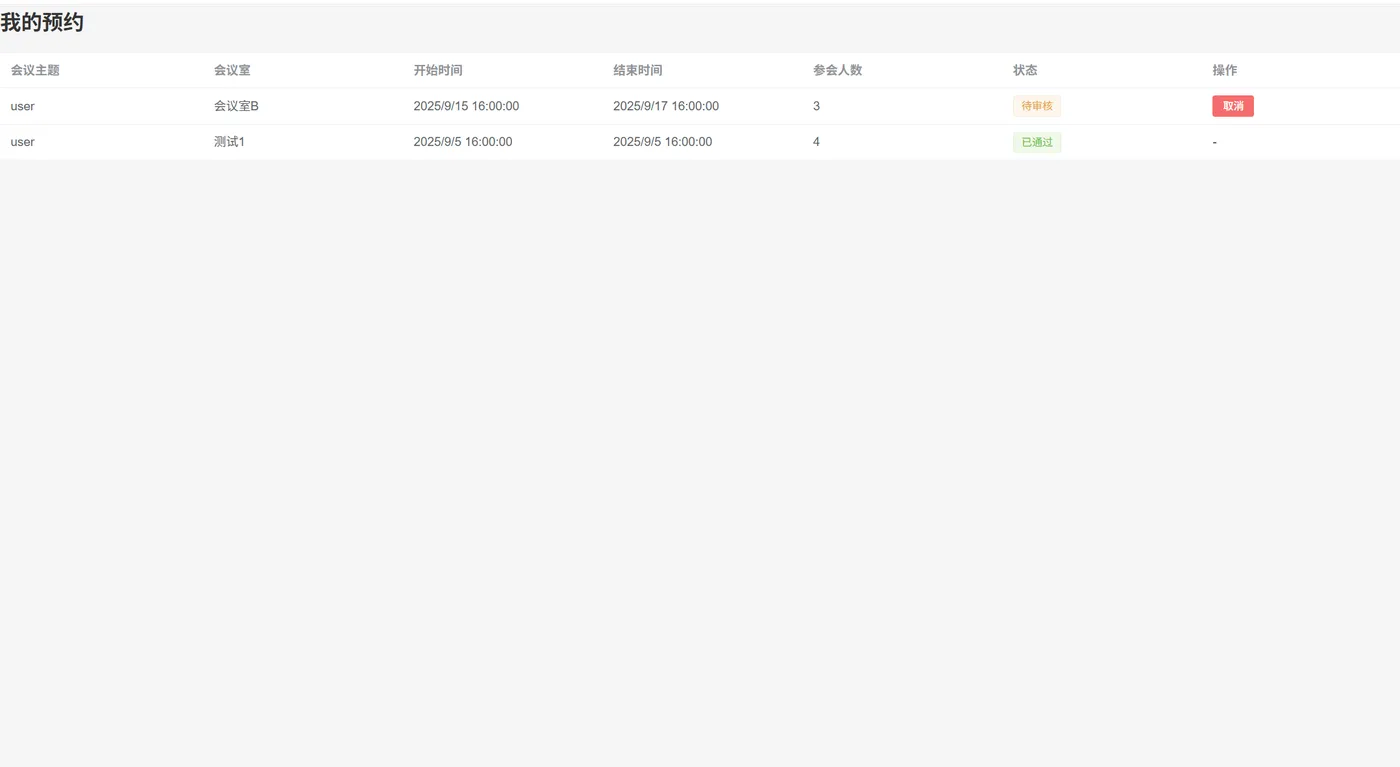1400x767 pixels.
Task: Click the 会议主题 column header
Action: click(x=35, y=70)
